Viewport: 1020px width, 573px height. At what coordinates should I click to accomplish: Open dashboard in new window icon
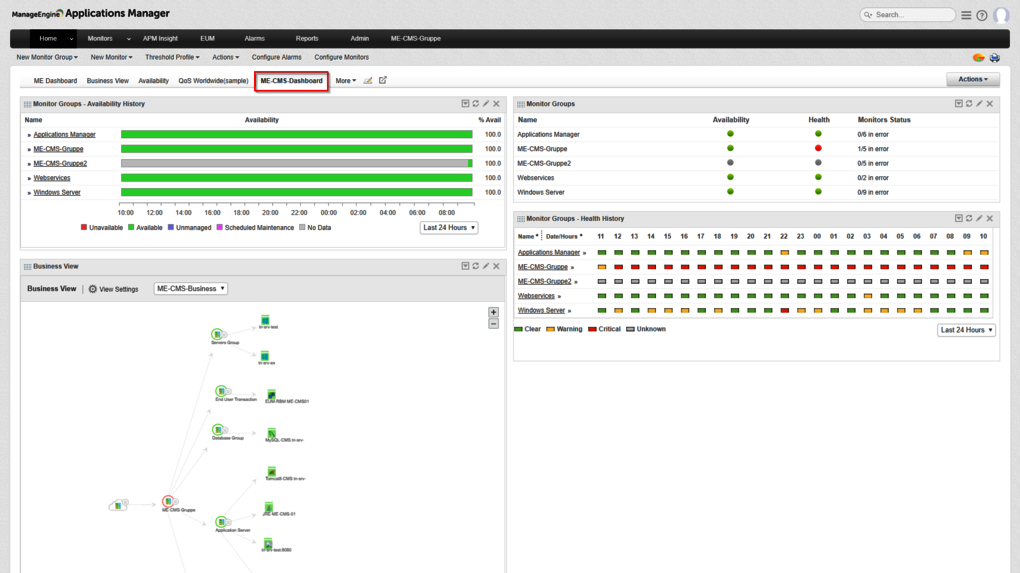pyautogui.click(x=382, y=81)
